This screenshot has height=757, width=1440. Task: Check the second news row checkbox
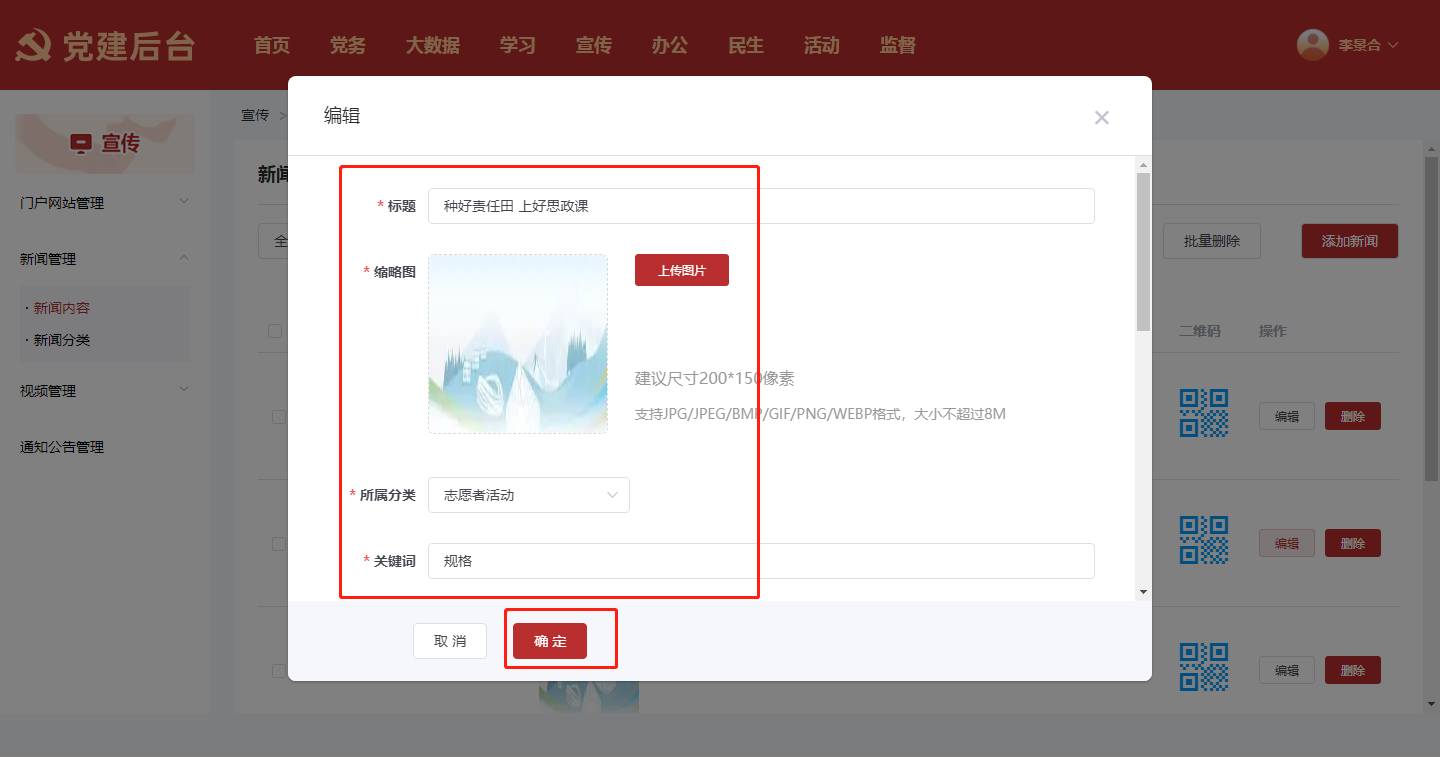pos(278,544)
